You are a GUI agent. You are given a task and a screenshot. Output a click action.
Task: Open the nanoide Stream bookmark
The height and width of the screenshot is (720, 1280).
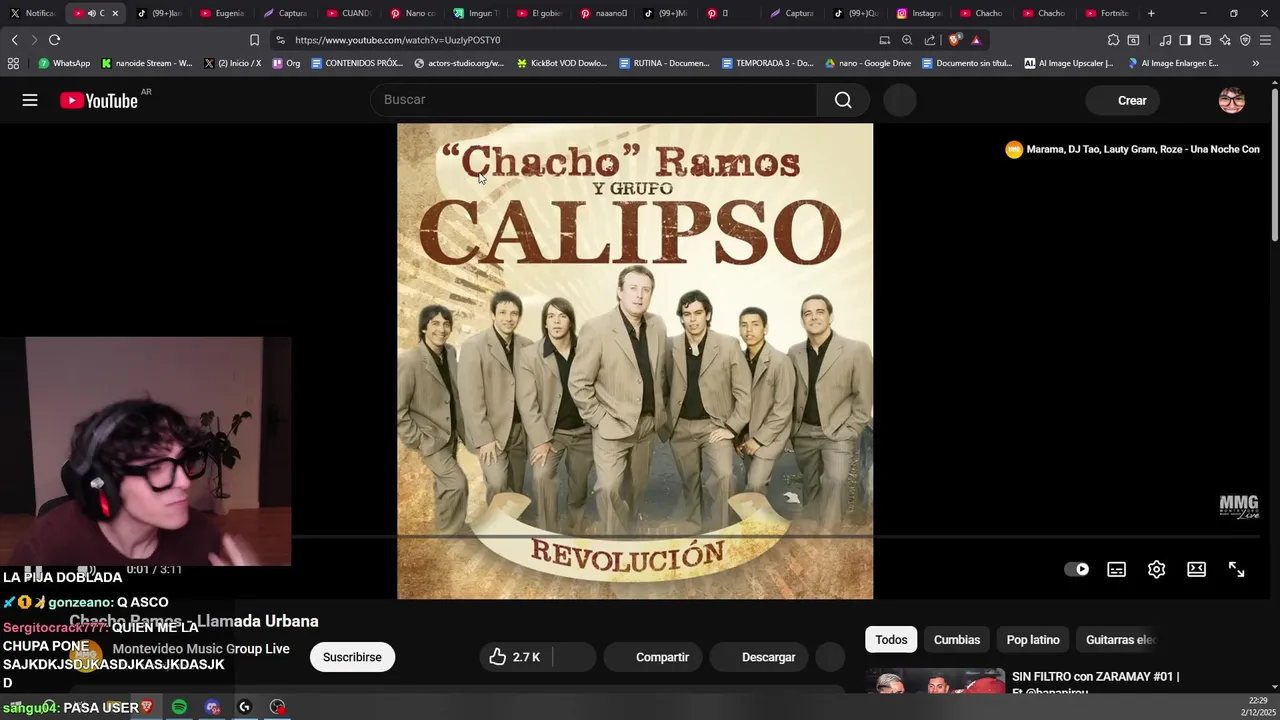(x=146, y=63)
